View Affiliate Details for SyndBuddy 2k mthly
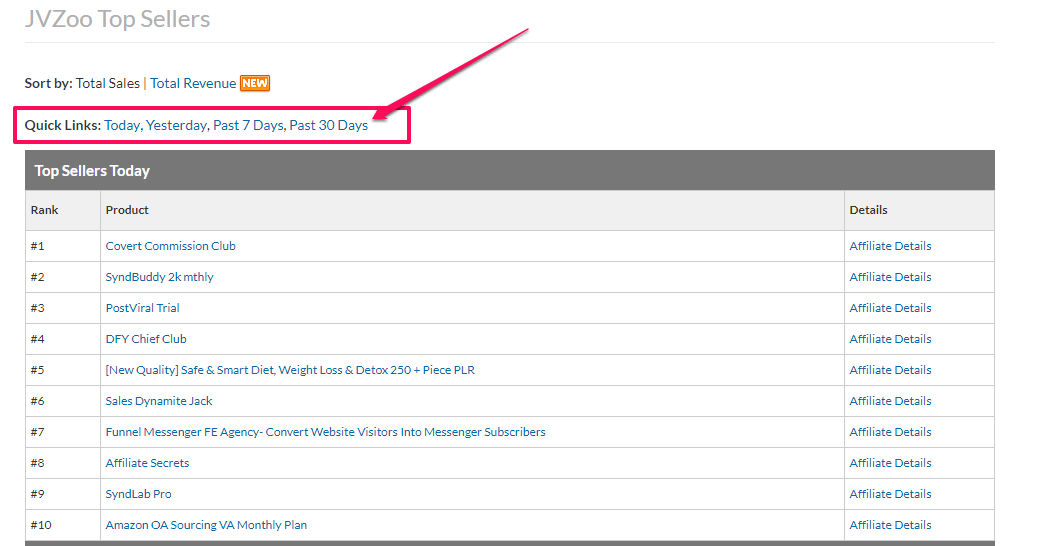The width and height of the screenshot is (1041, 546). [890, 277]
